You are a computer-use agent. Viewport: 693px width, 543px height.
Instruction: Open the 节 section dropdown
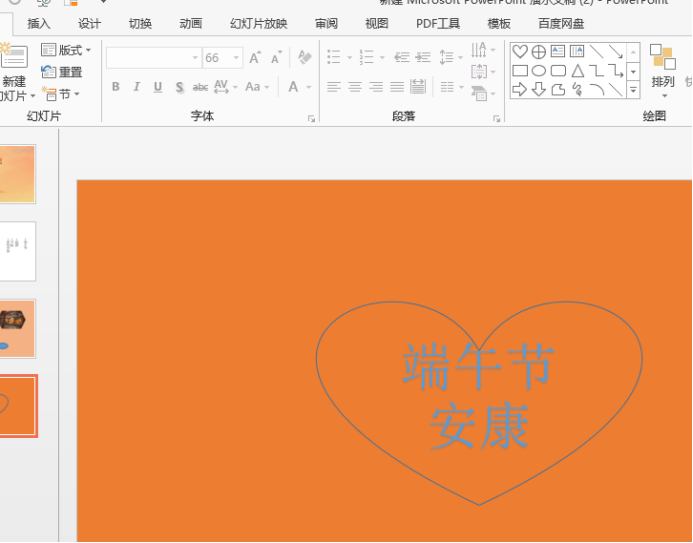(x=61, y=94)
